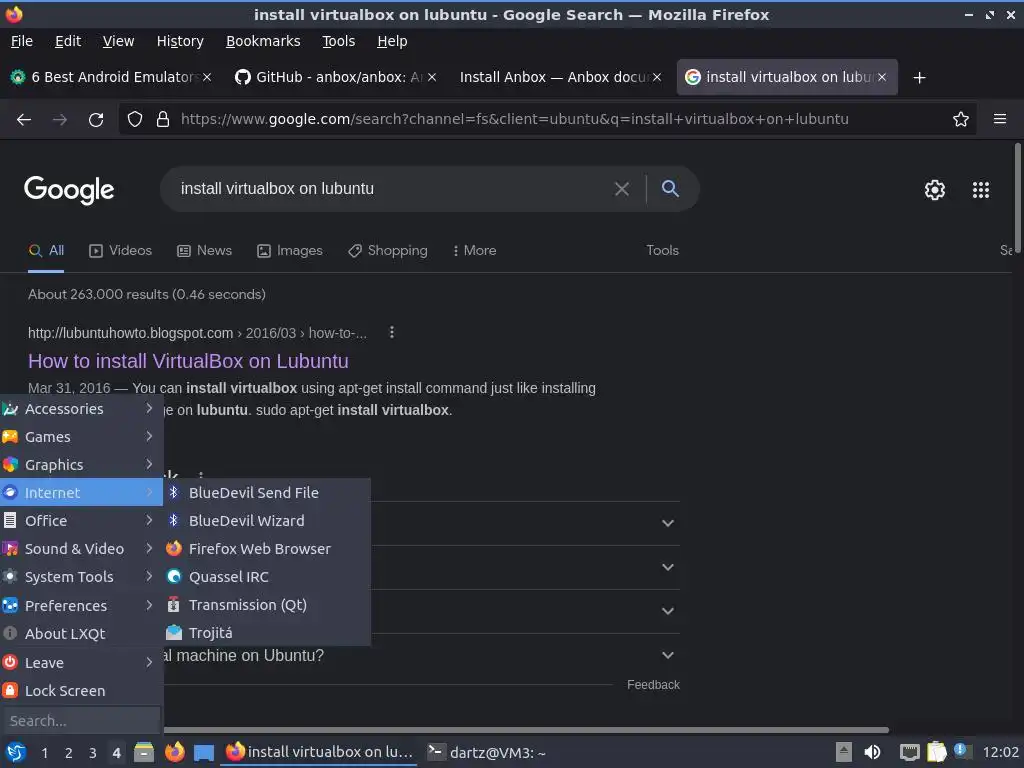
Task: Open the volume control tray icon
Action: [x=872, y=752]
